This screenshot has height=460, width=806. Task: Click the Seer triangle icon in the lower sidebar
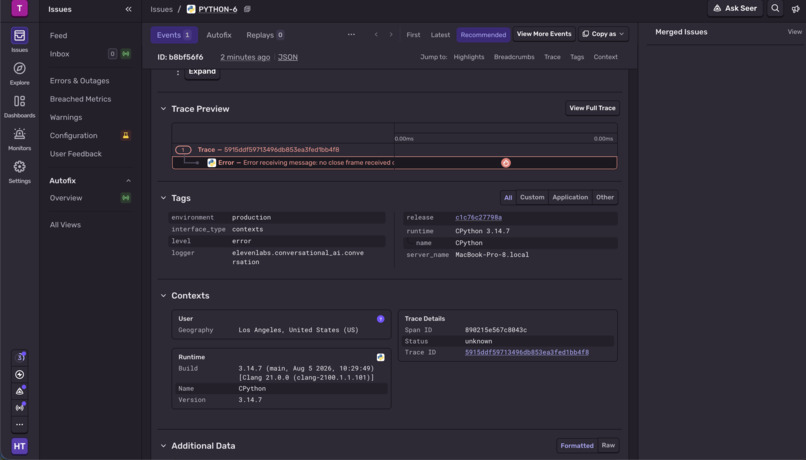[x=20, y=391]
